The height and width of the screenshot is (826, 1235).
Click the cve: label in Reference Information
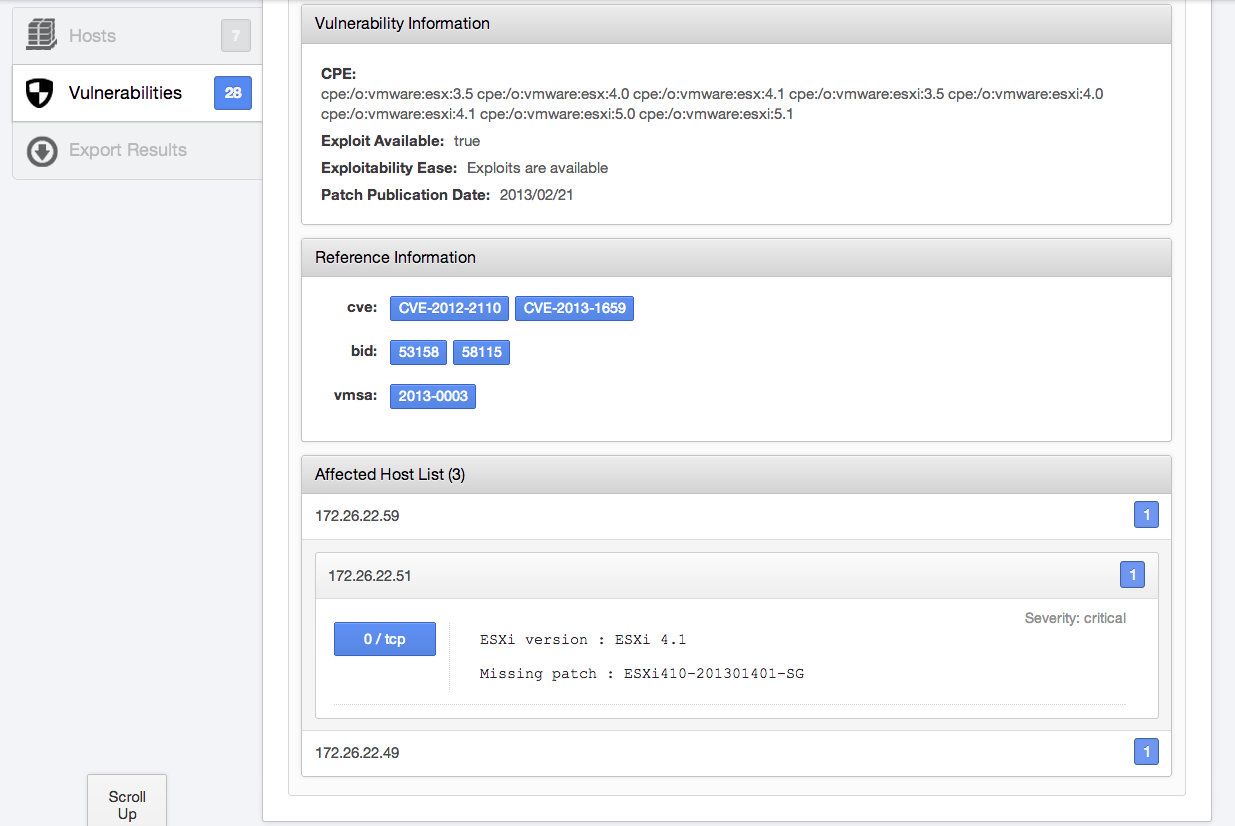[x=362, y=308]
